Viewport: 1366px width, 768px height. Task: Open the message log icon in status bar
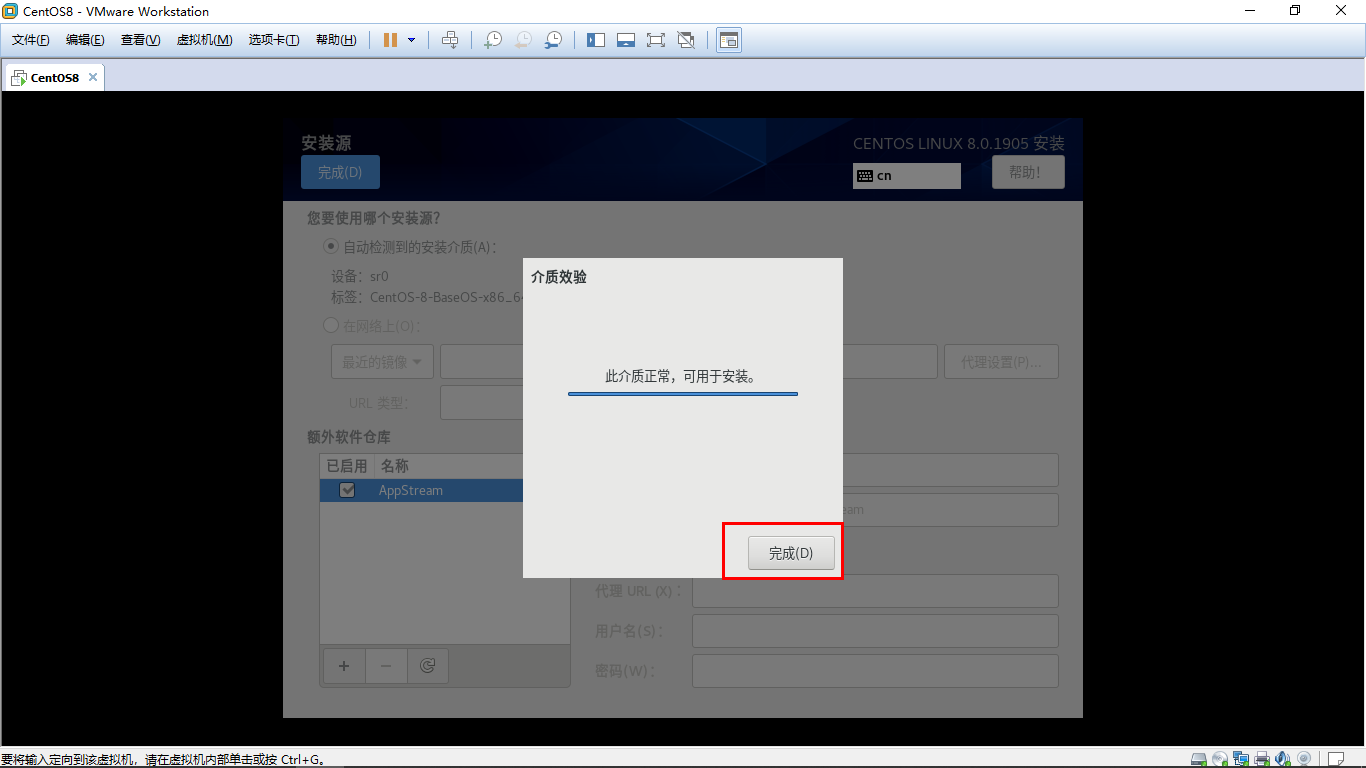[x=1335, y=759]
